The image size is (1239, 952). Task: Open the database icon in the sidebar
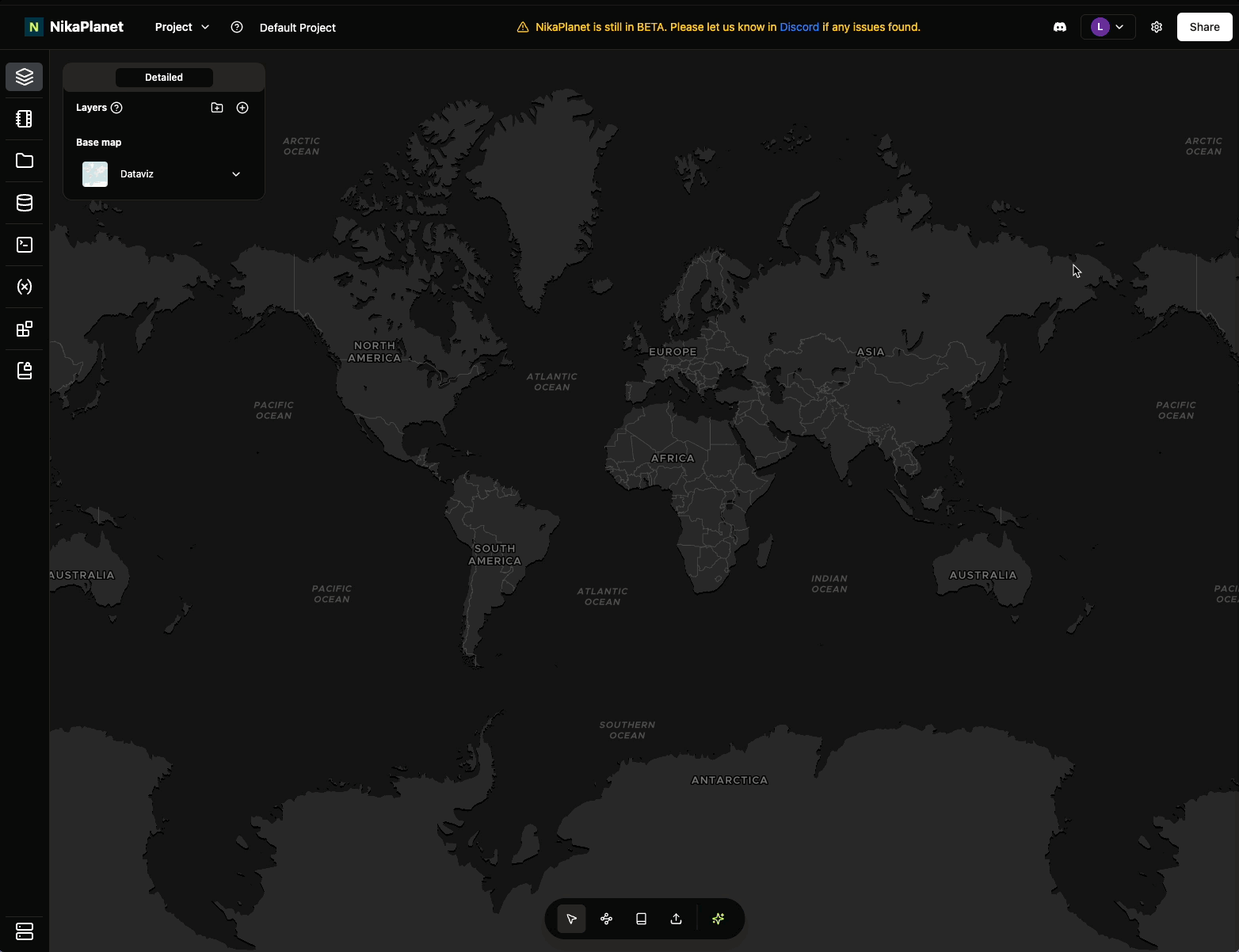click(24, 203)
